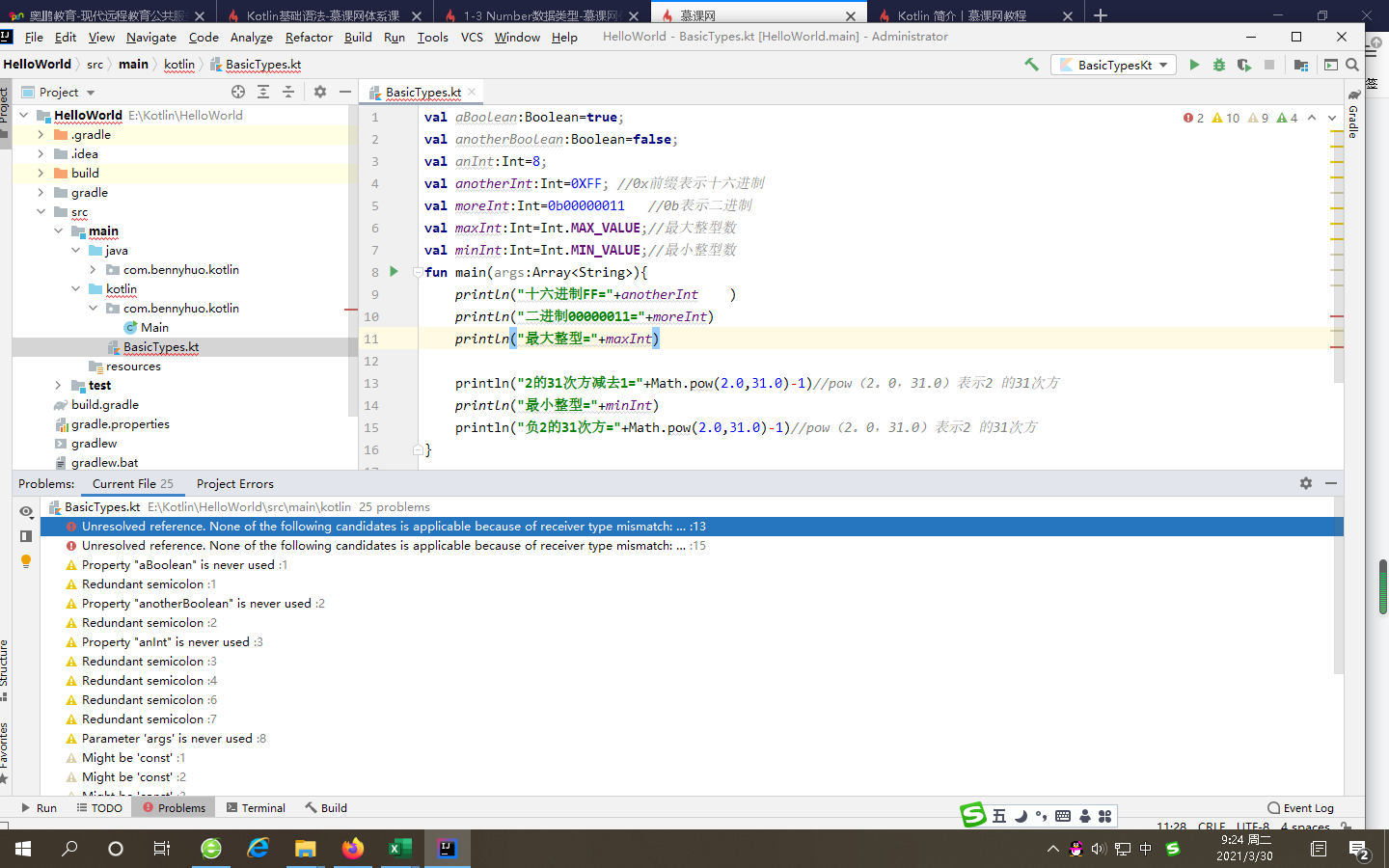Select the Current File problems tab
Image resolution: width=1389 pixels, height=868 pixels.
133,484
